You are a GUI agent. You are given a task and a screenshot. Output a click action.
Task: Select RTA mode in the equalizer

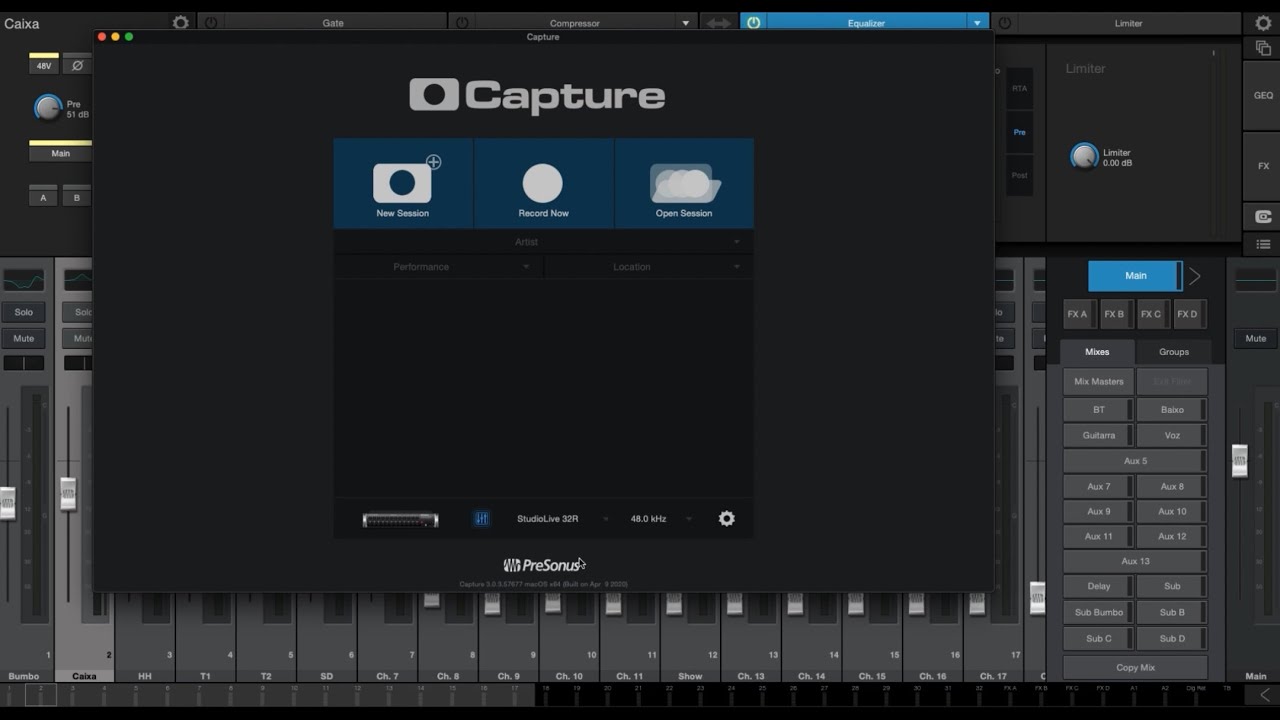[x=1019, y=89]
